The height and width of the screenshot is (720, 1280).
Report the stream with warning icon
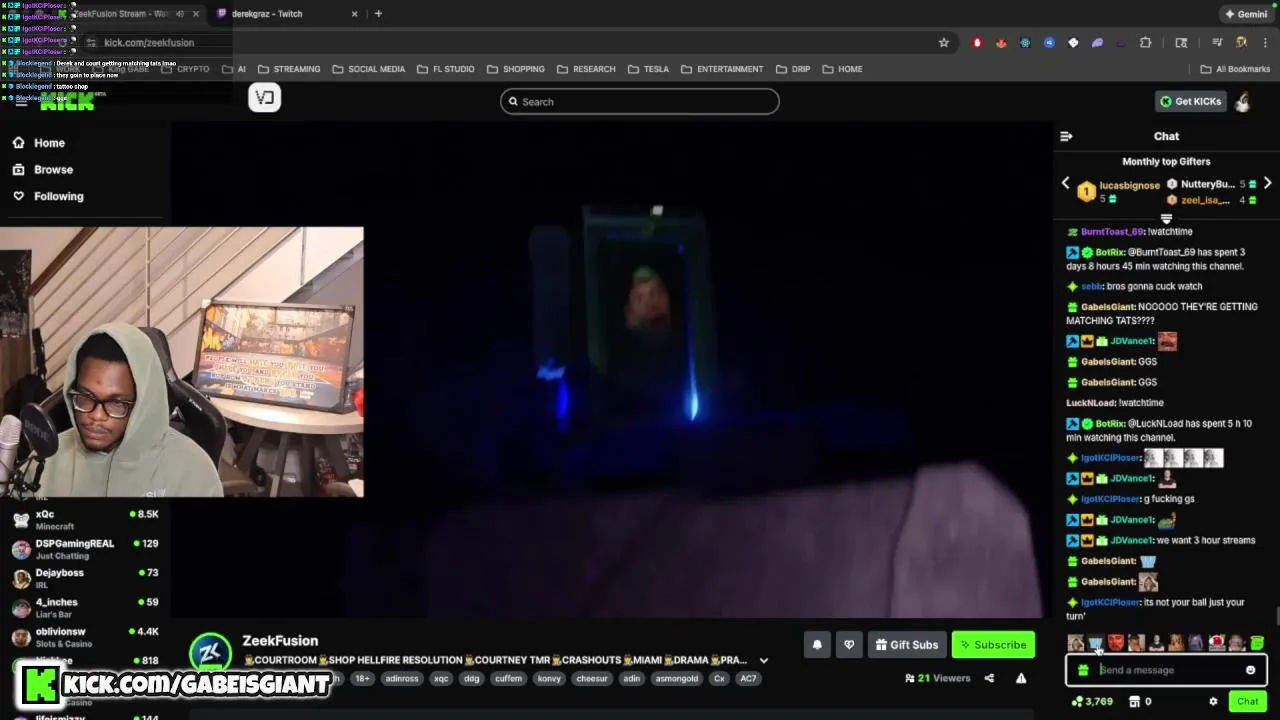(1021, 678)
